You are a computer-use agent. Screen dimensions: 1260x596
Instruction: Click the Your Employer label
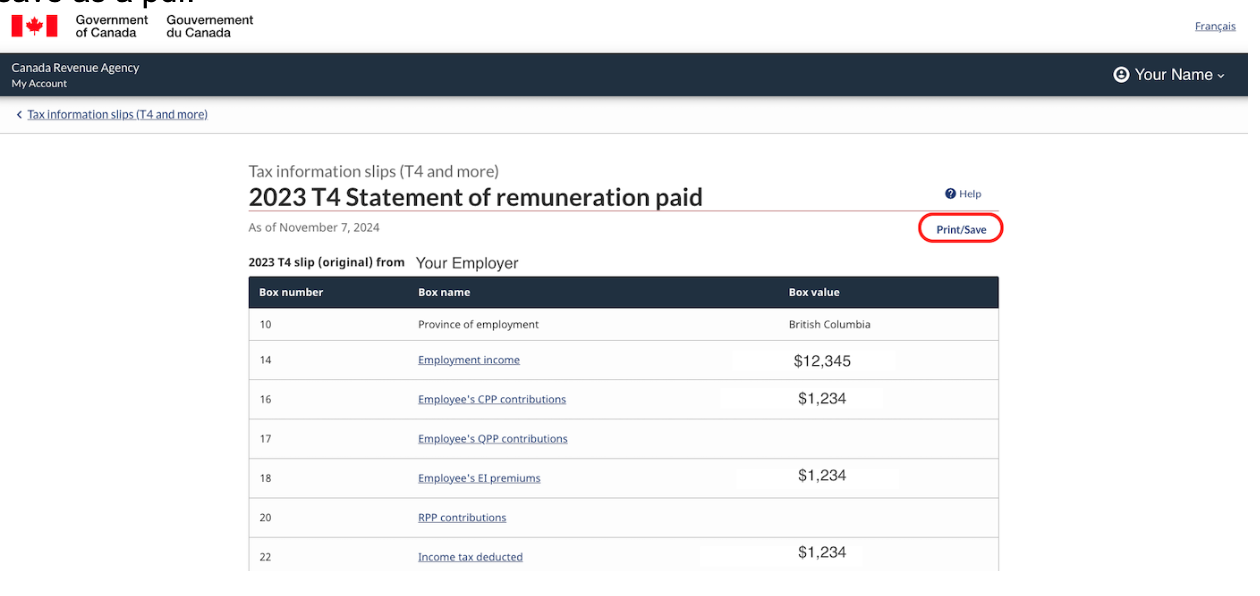467,264
